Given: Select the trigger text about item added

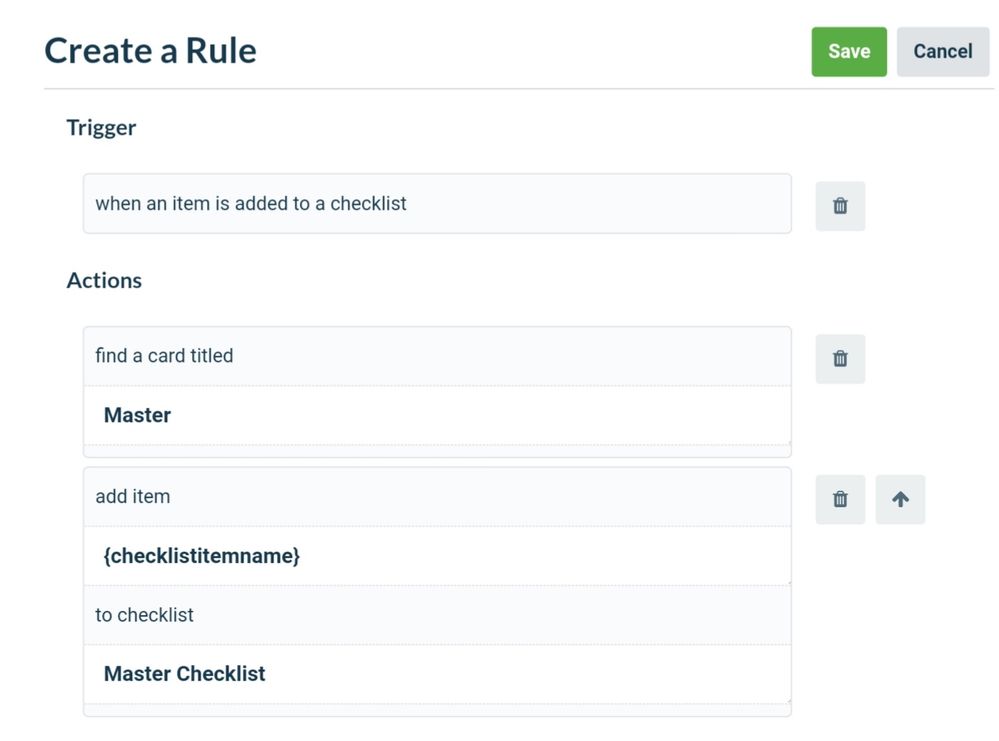Looking at the screenshot, I should [x=250, y=203].
